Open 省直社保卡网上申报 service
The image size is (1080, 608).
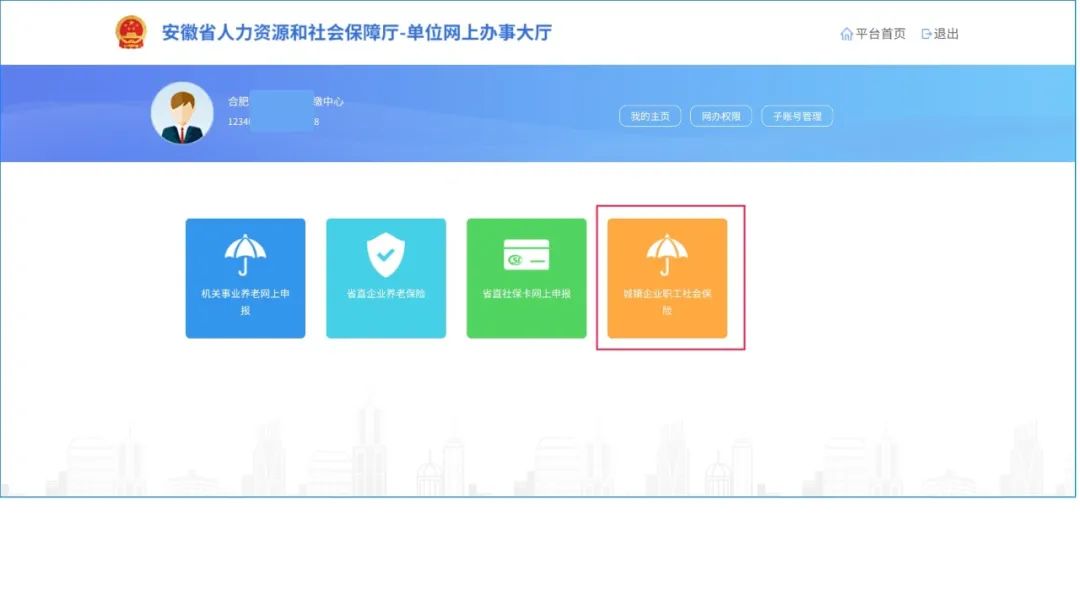tap(526, 278)
